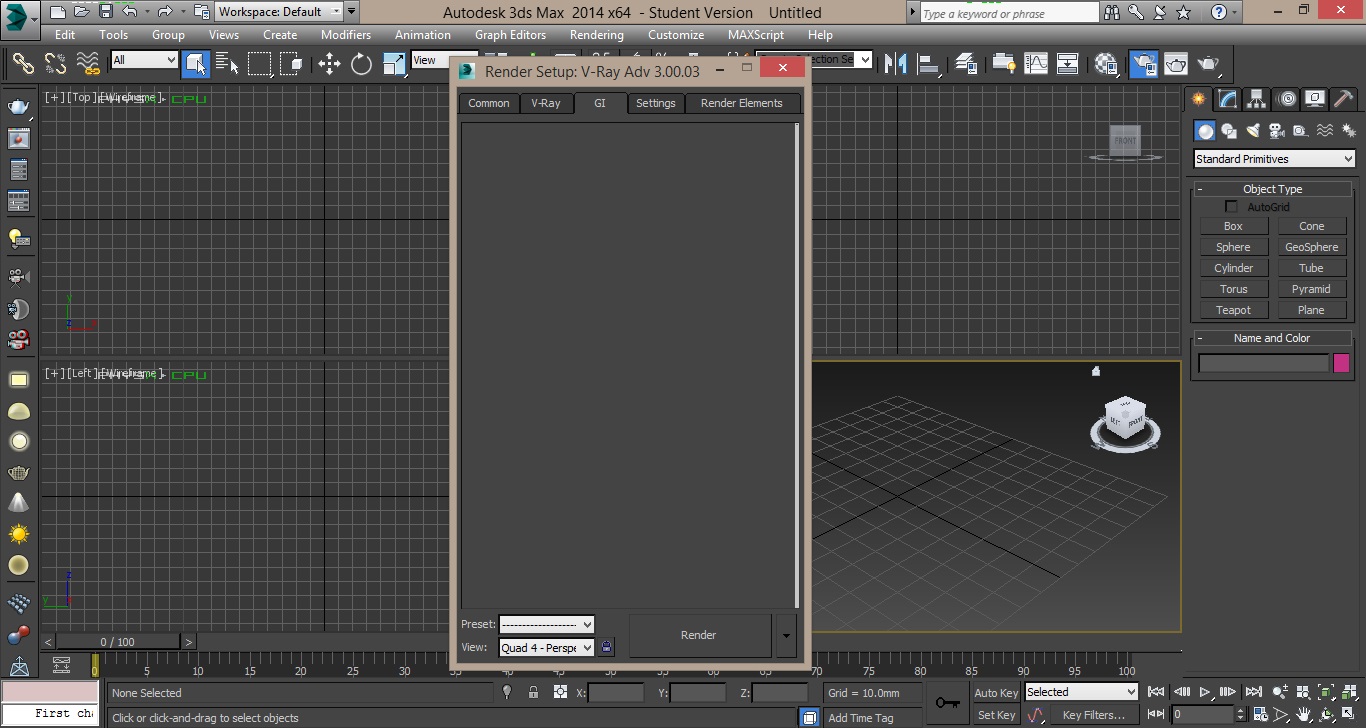Open the key filter Selected dropdown
This screenshot has height=728, width=1366.
1081,692
